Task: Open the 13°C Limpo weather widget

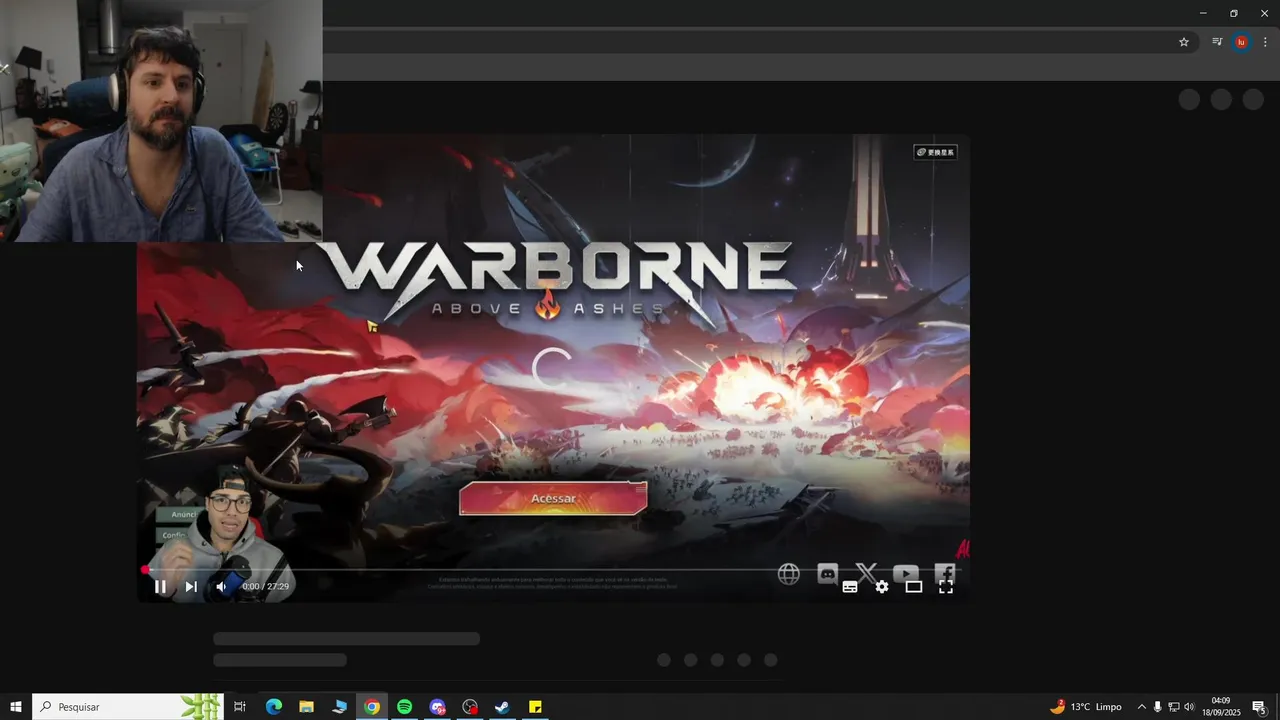Action: [x=1086, y=707]
